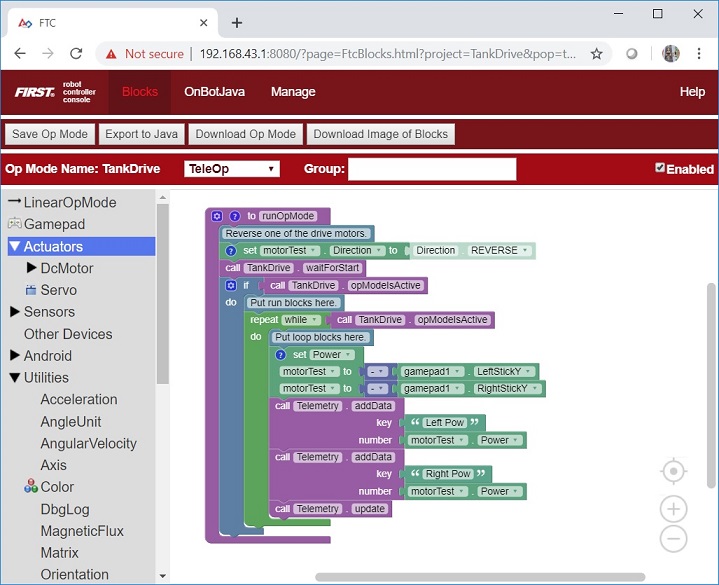Click help icon on set motorTest Direction block
The height and width of the screenshot is (585, 719).
pos(230,251)
